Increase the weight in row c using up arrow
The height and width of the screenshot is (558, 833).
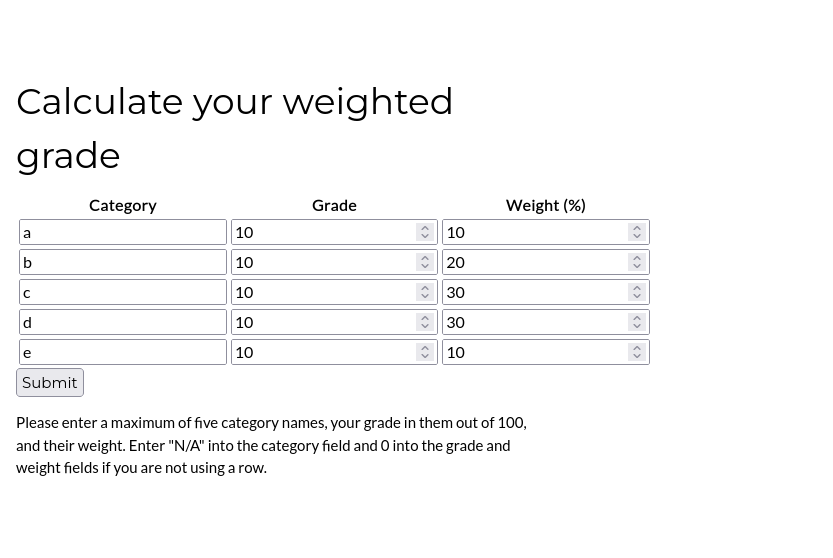pyautogui.click(x=637, y=288)
